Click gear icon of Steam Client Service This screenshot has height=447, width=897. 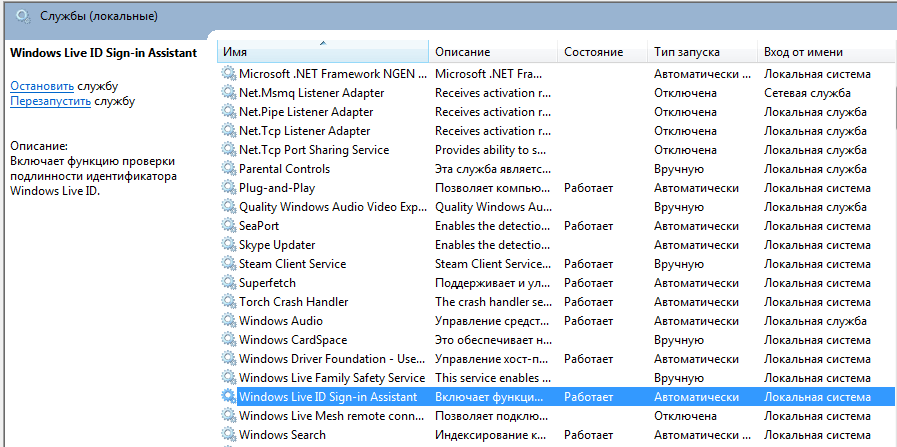tap(229, 264)
